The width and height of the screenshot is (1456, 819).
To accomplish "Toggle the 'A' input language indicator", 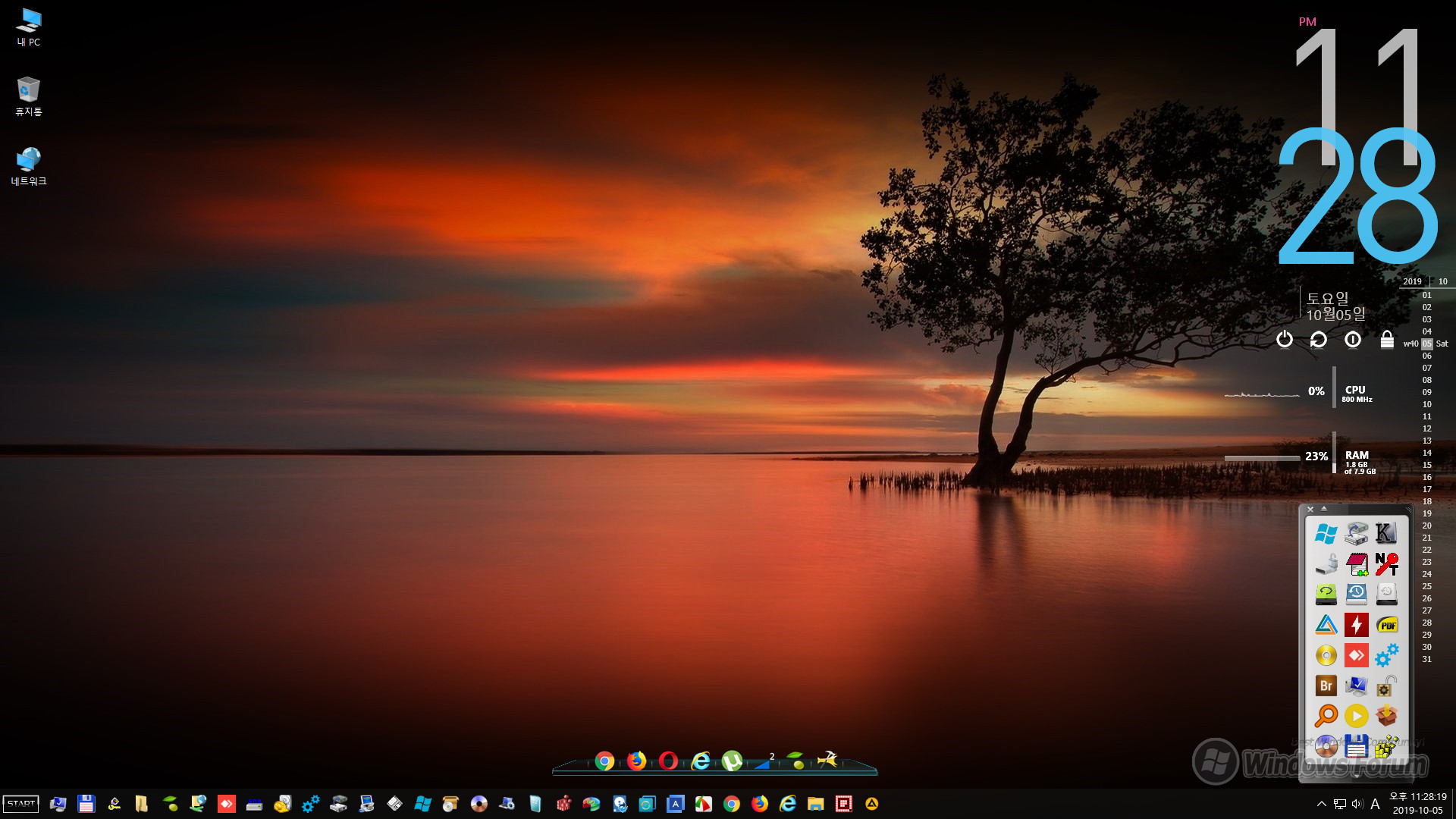I will [x=1375, y=804].
